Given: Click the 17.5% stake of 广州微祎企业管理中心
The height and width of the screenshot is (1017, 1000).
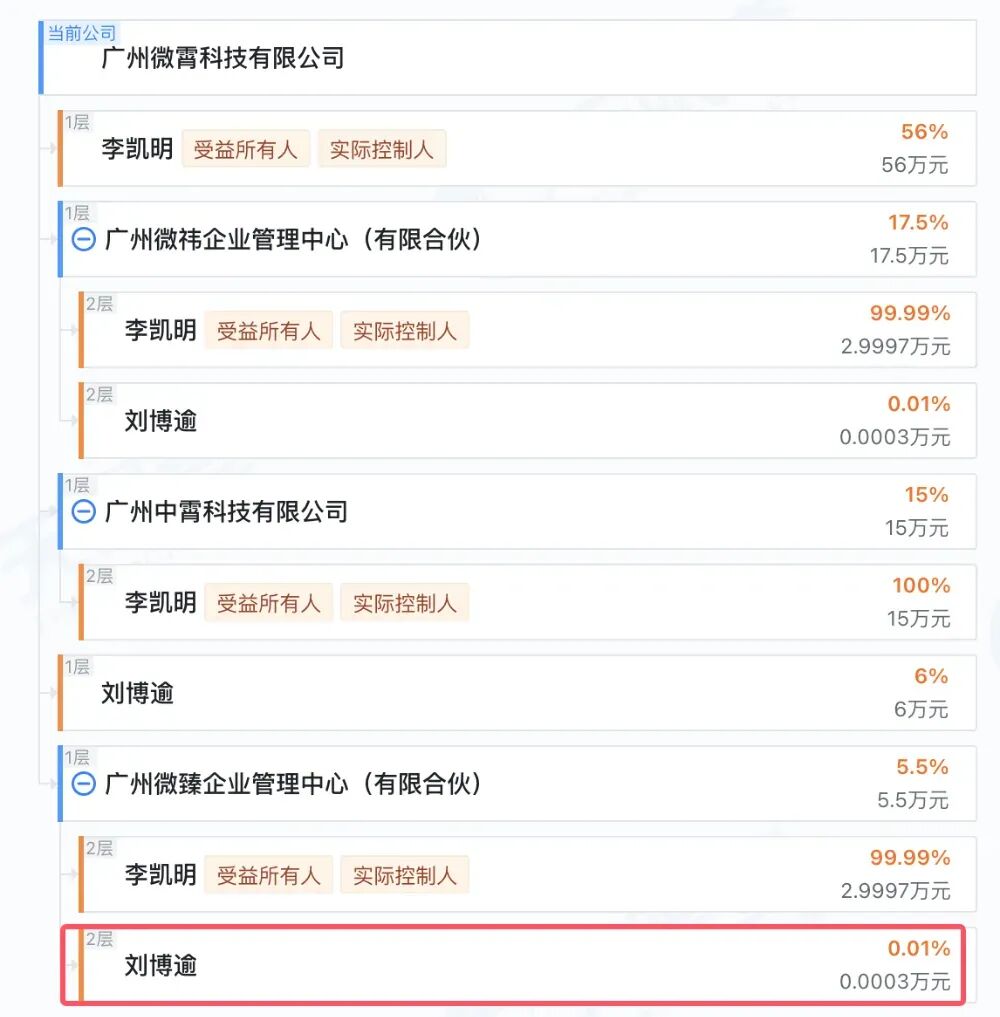Looking at the screenshot, I should (x=916, y=223).
